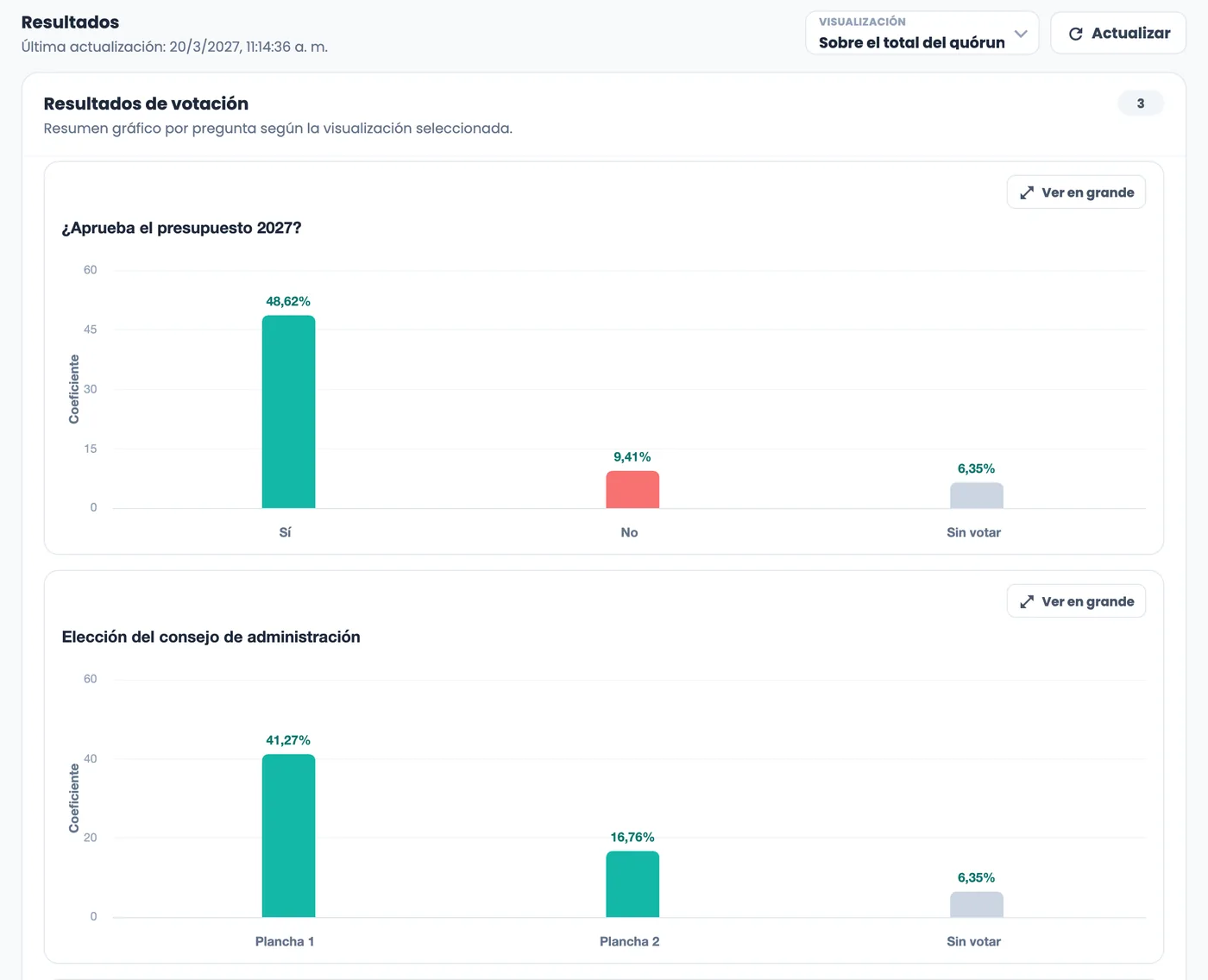Click the 'Plancha 2' axis label
1208x980 pixels.
click(x=630, y=941)
